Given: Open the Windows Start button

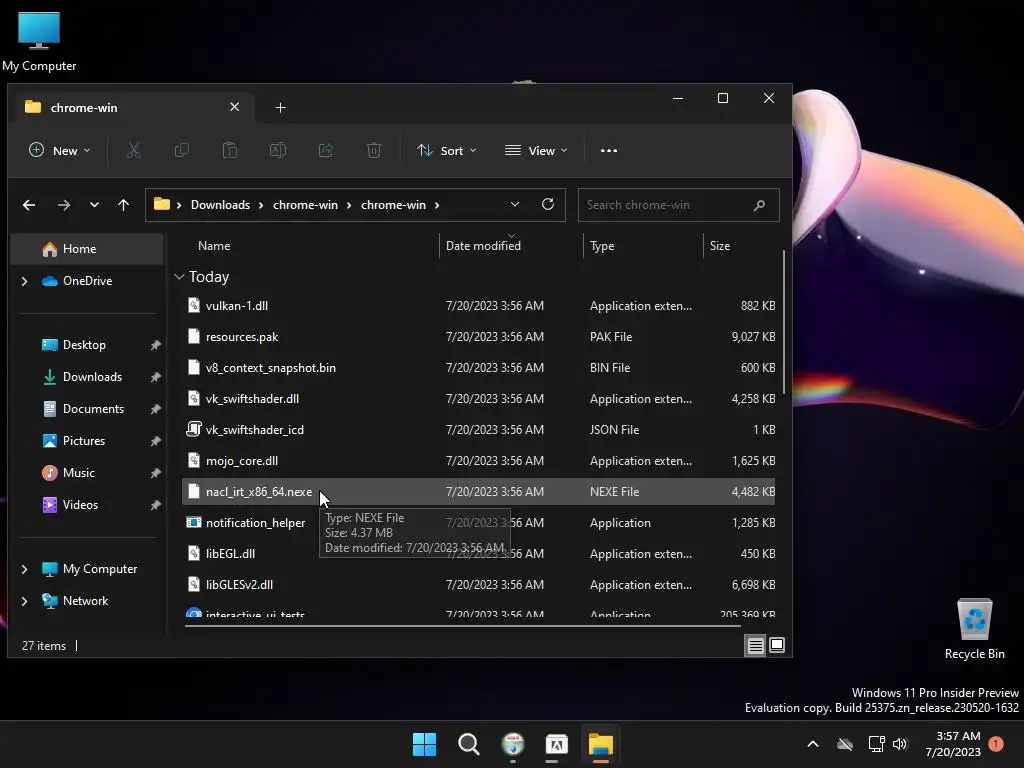Looking at the screenshot, I should click(424, 744).
